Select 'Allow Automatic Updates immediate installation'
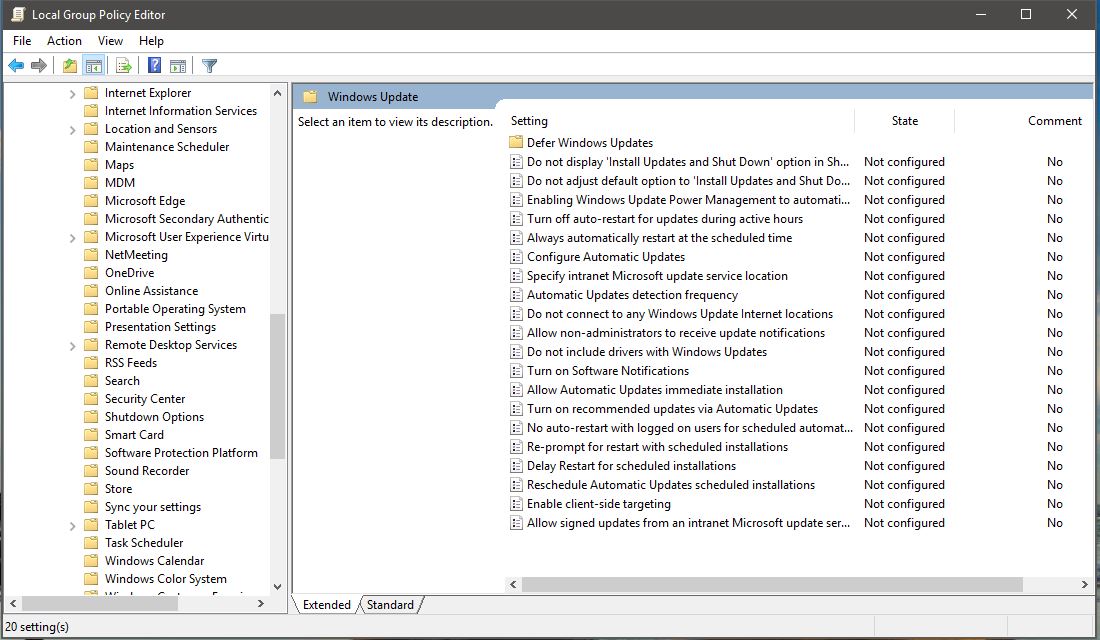The height and width of the screenshot is (640, 1100). [x=655, y=389]
